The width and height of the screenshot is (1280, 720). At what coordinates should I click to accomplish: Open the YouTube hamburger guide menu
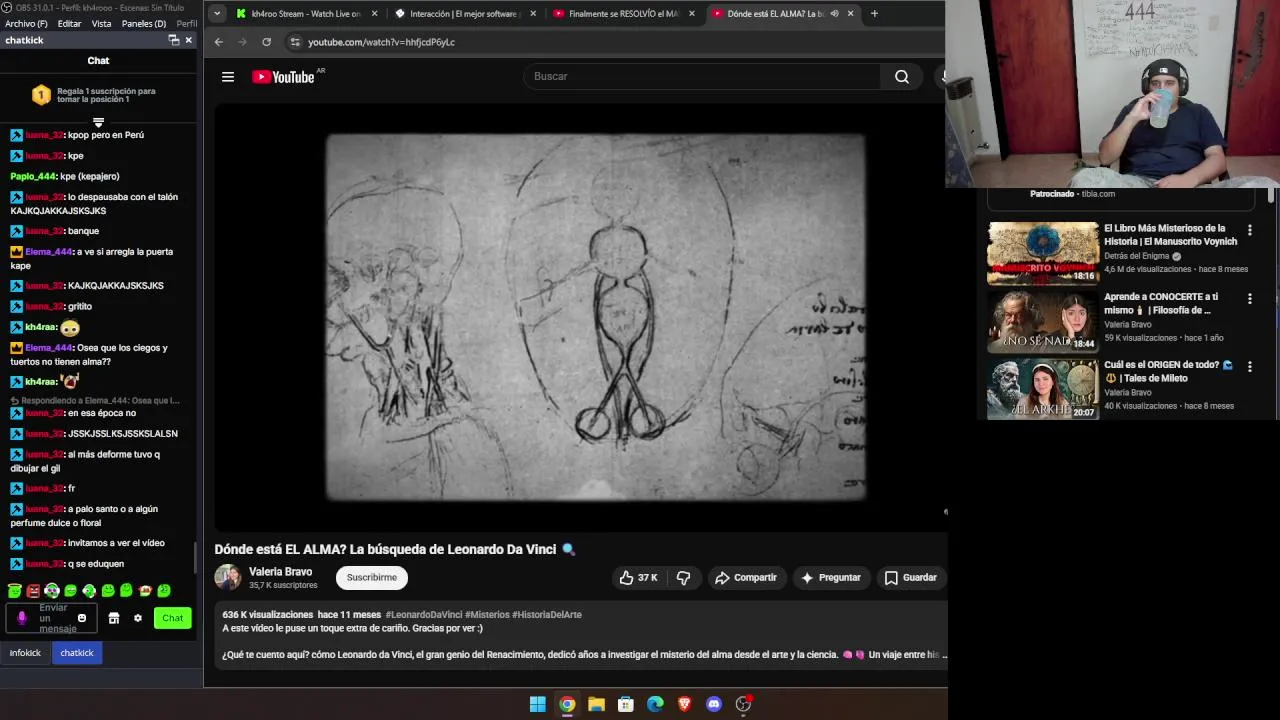228,77
